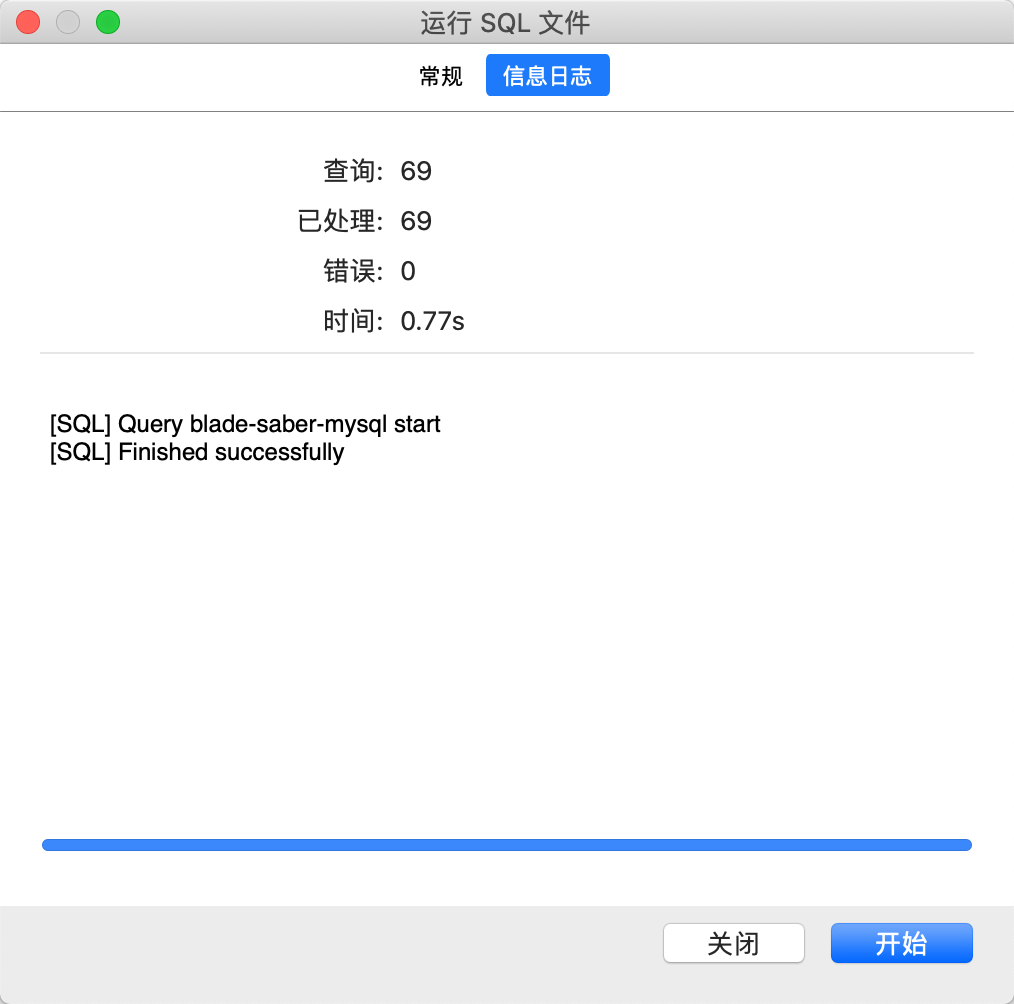Click the 错误 label
This screenshot has height=1004, width=1014.
353,271
